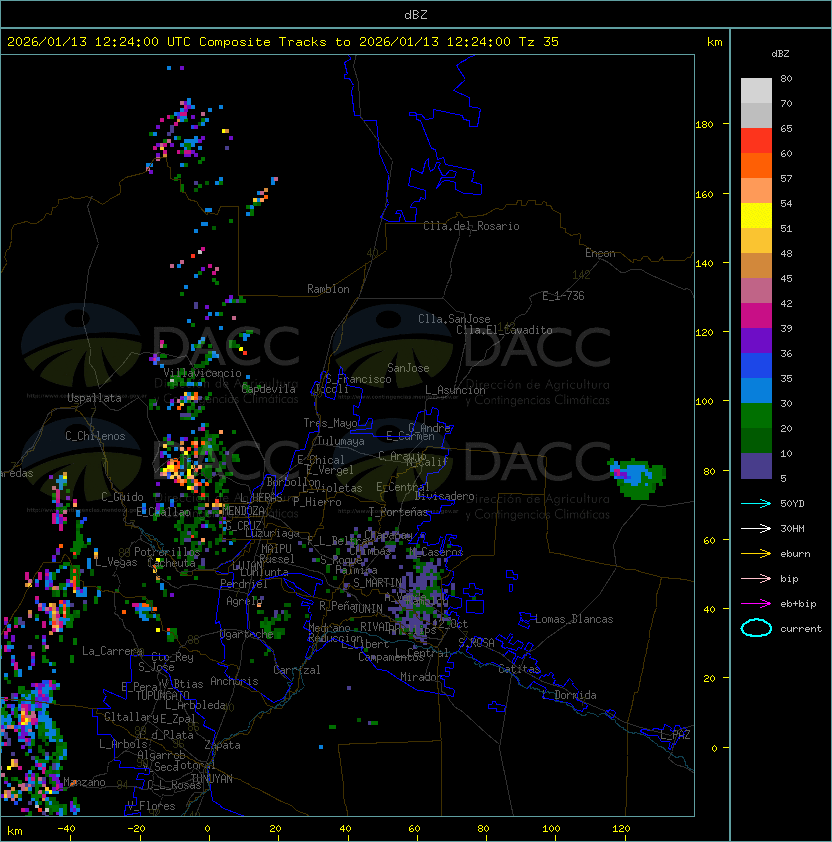Click the 'L_Asuncion' map label
The height and width of the screenshot is (842, 832).
click(x=455, y=390)
